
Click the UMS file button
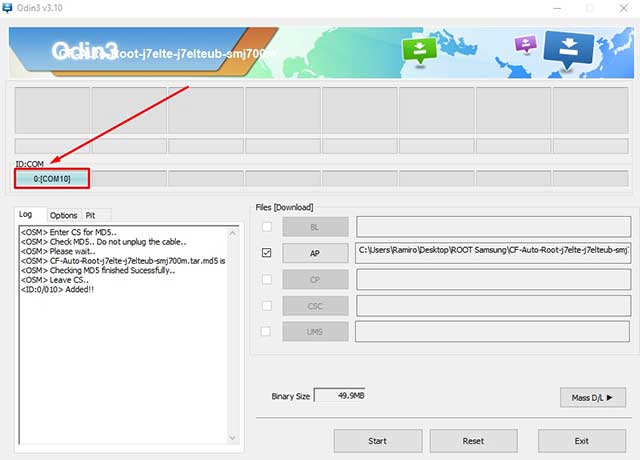click(x=316, y=331)
